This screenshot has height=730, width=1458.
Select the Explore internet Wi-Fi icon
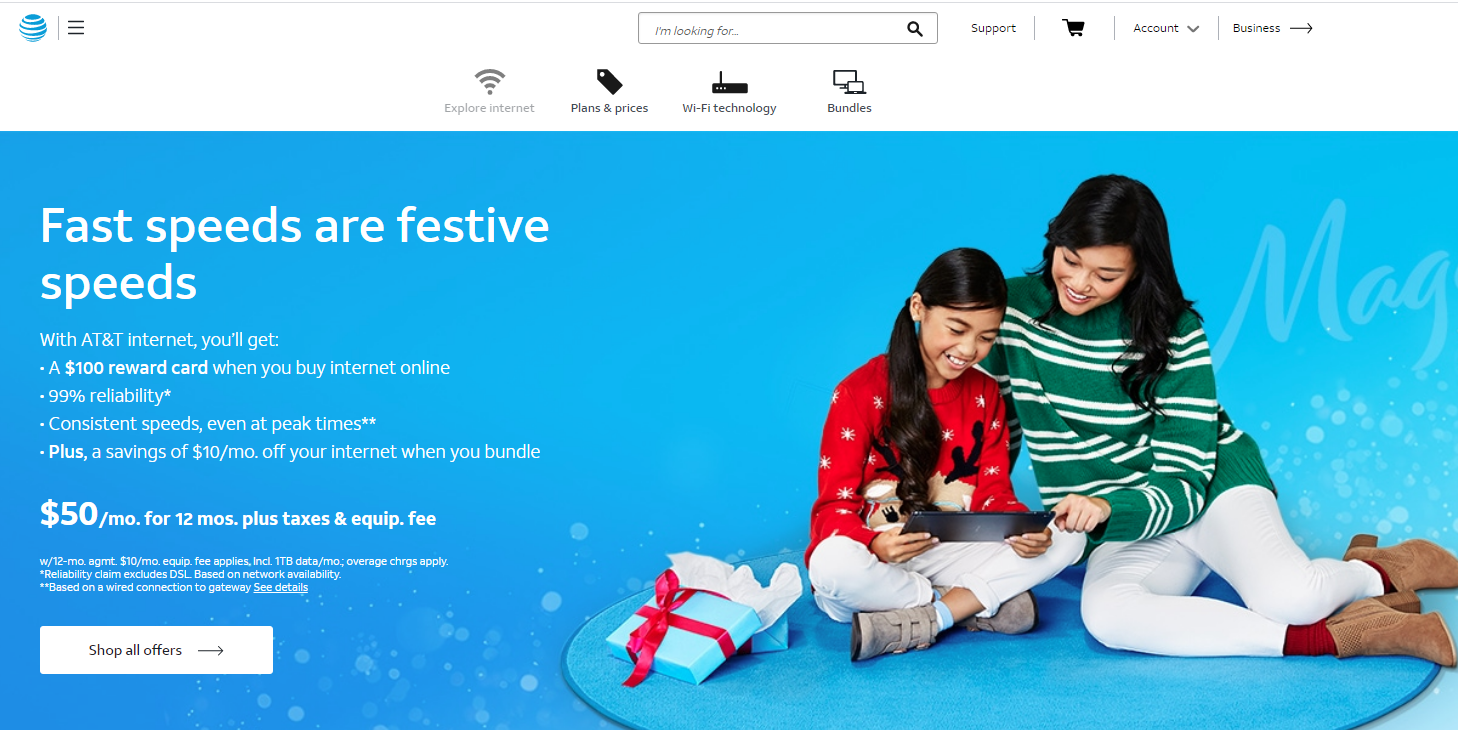[x=490, y=82]
